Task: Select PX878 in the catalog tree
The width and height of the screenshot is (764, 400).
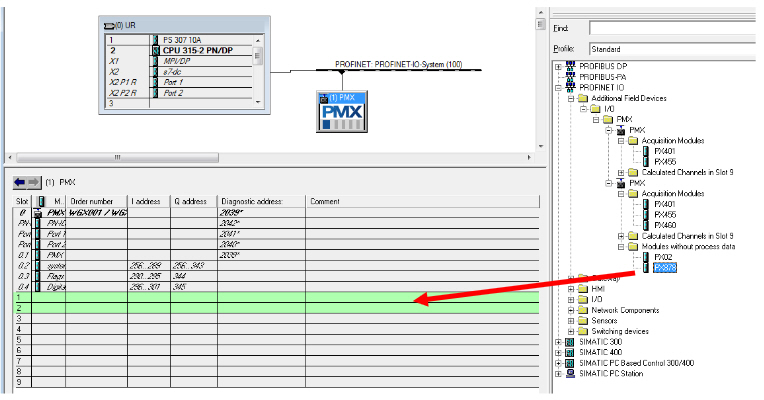Action: coord(665,267)
